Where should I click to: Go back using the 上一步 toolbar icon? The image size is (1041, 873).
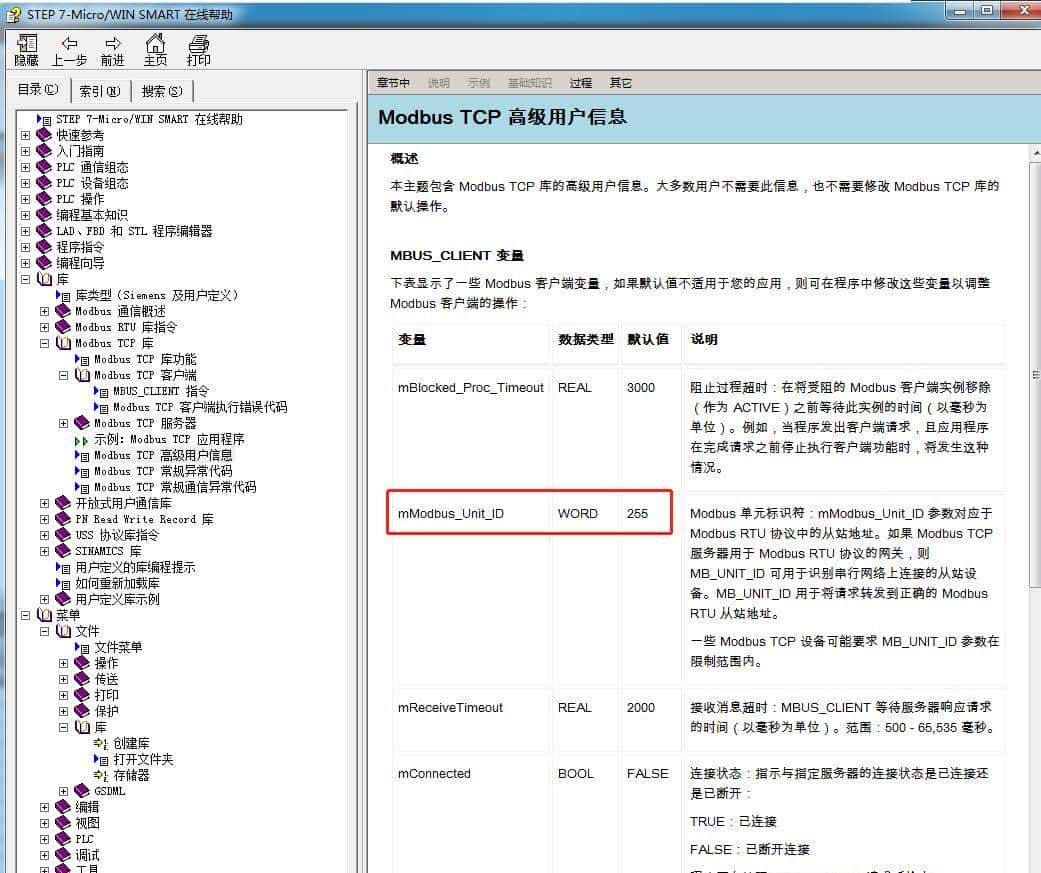click(x=68, y=48)
